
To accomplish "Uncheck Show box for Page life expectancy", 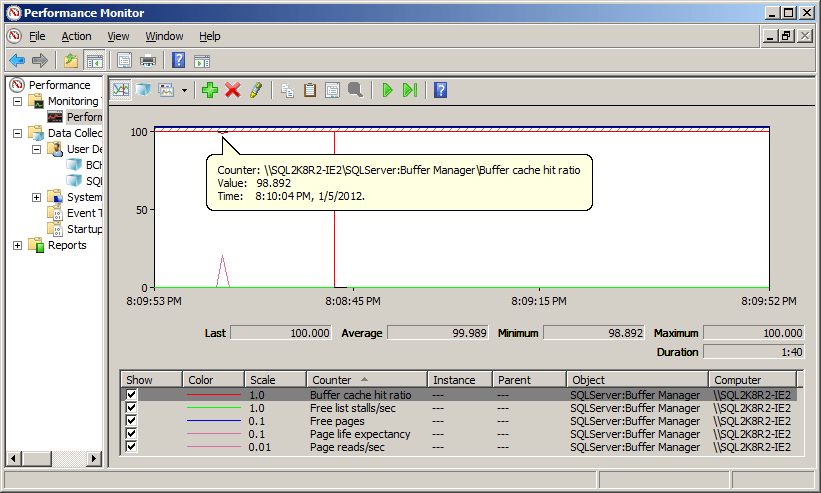I will [132, 434].
